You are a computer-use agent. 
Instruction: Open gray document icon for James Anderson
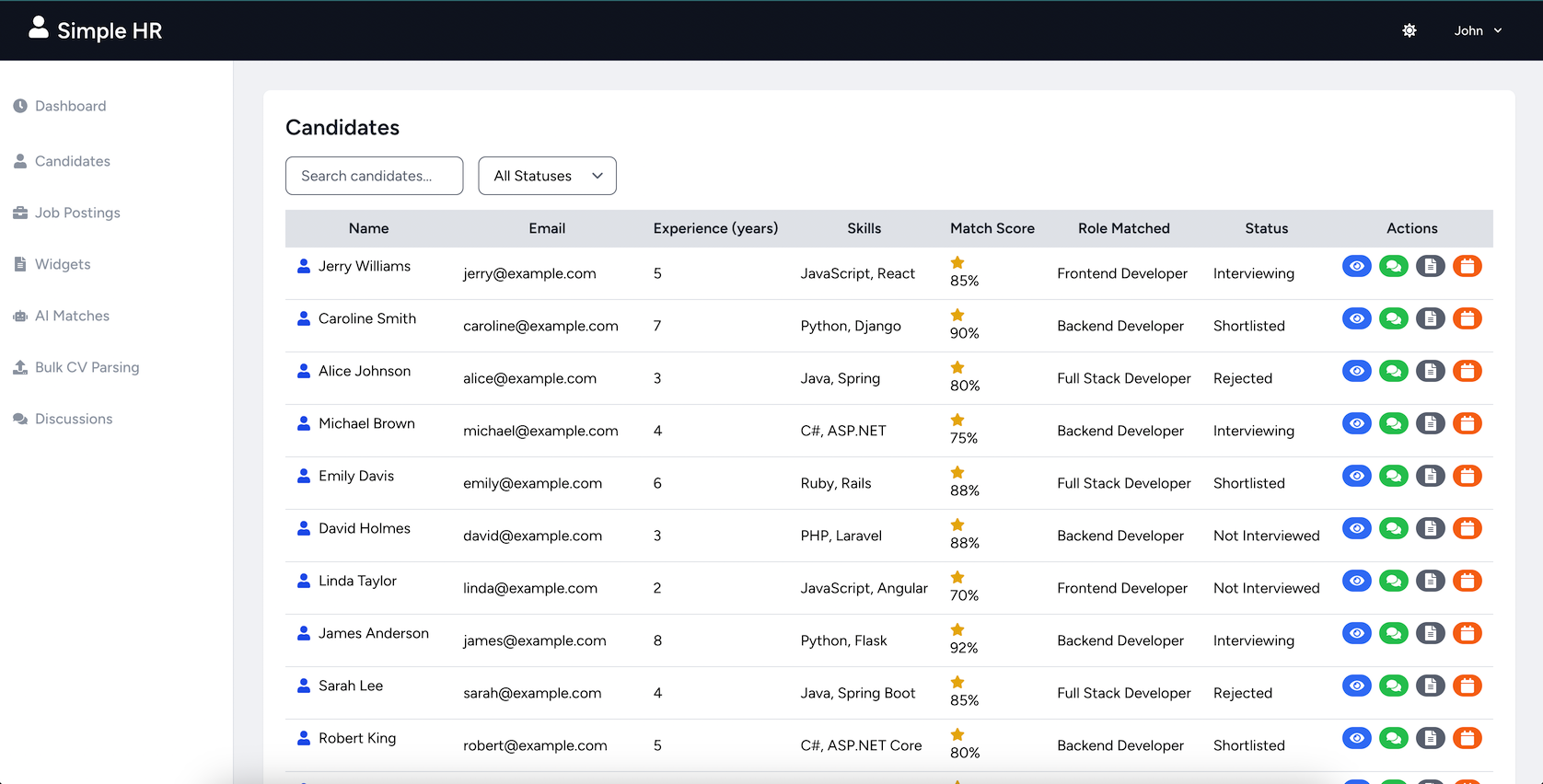click(x=1430, y=634)
